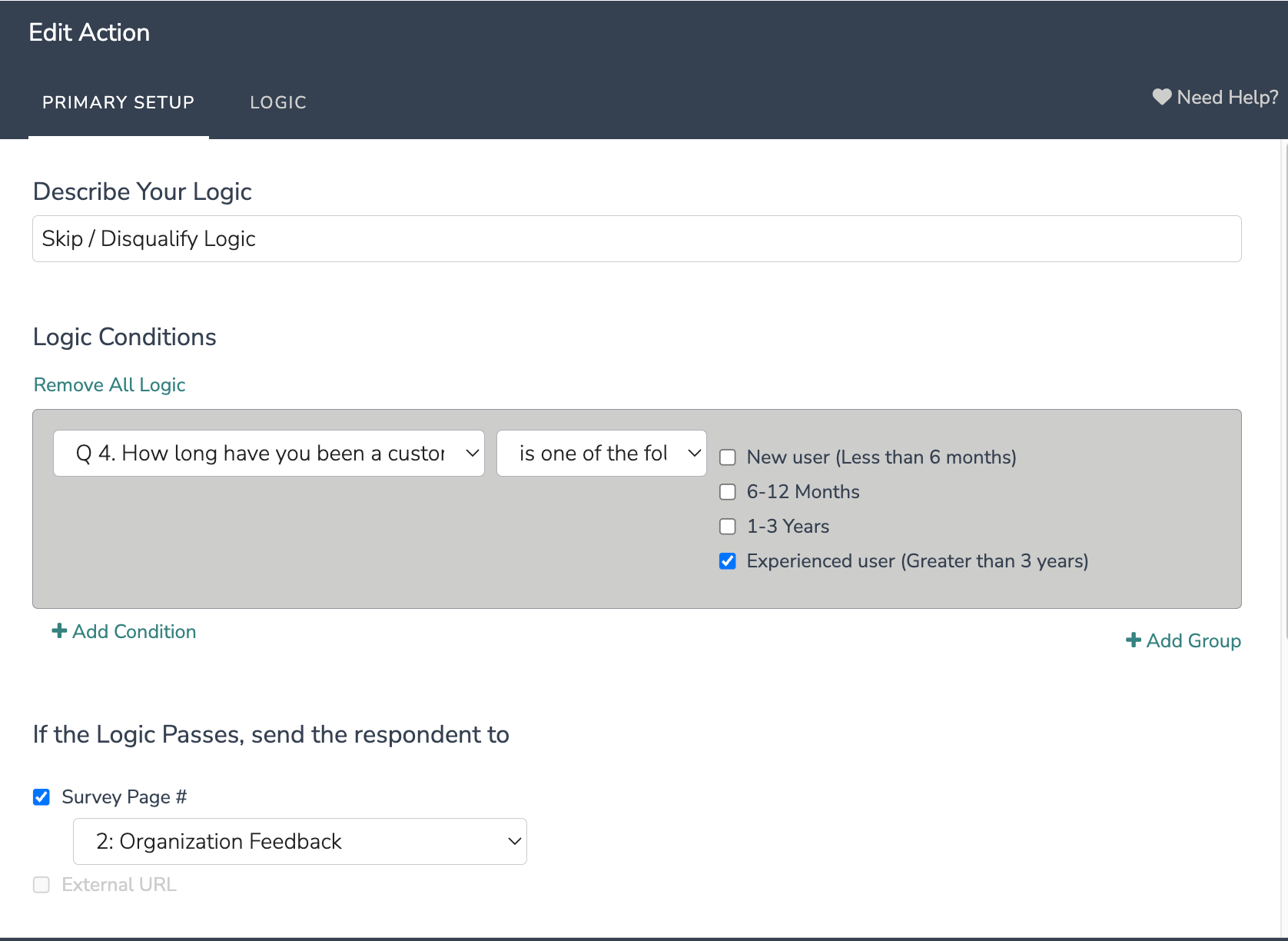
Task: Click the Remove All Logic link
Action: coord(108,384)
